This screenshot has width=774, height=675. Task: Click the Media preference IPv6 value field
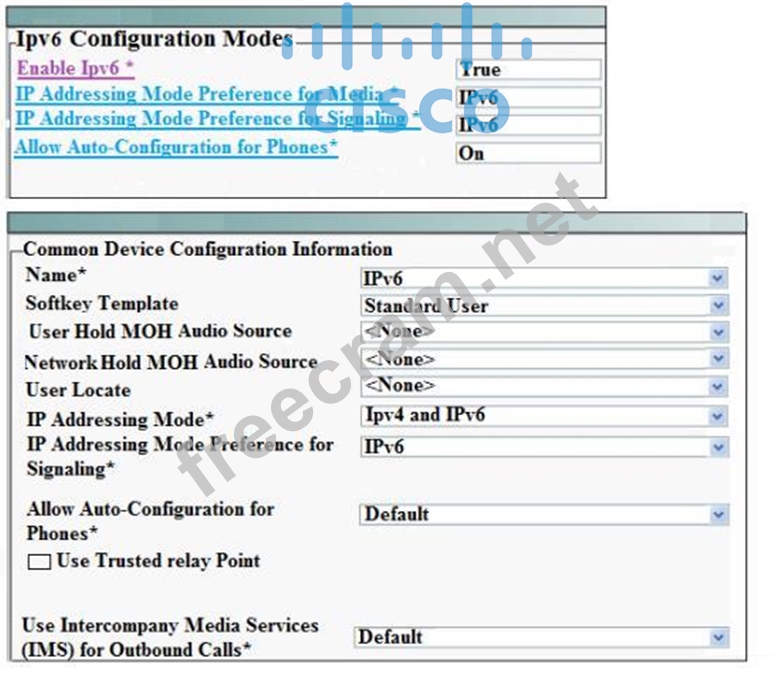click(x=528, y=98)
